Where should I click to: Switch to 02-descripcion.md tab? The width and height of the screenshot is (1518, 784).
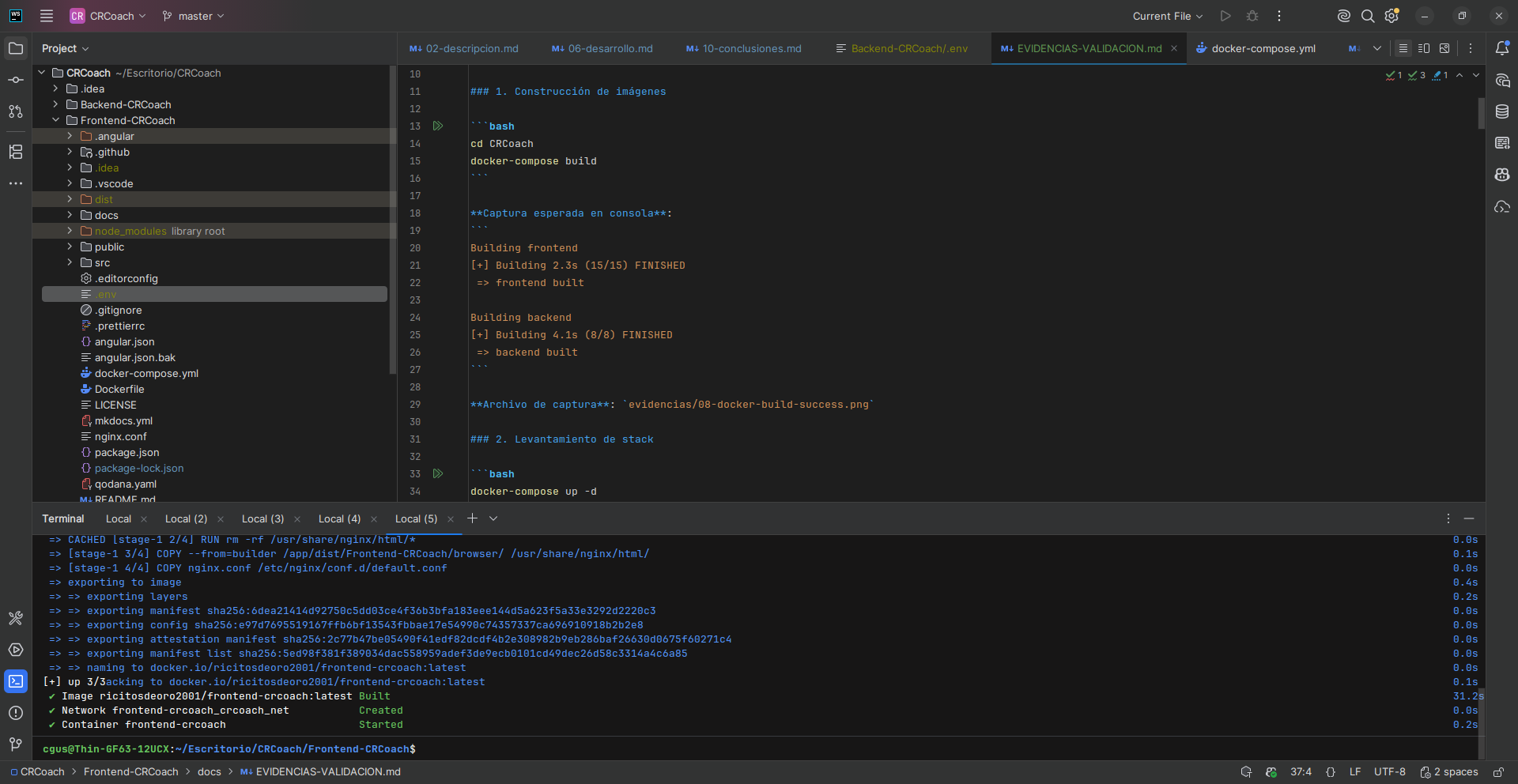point(464,48)
